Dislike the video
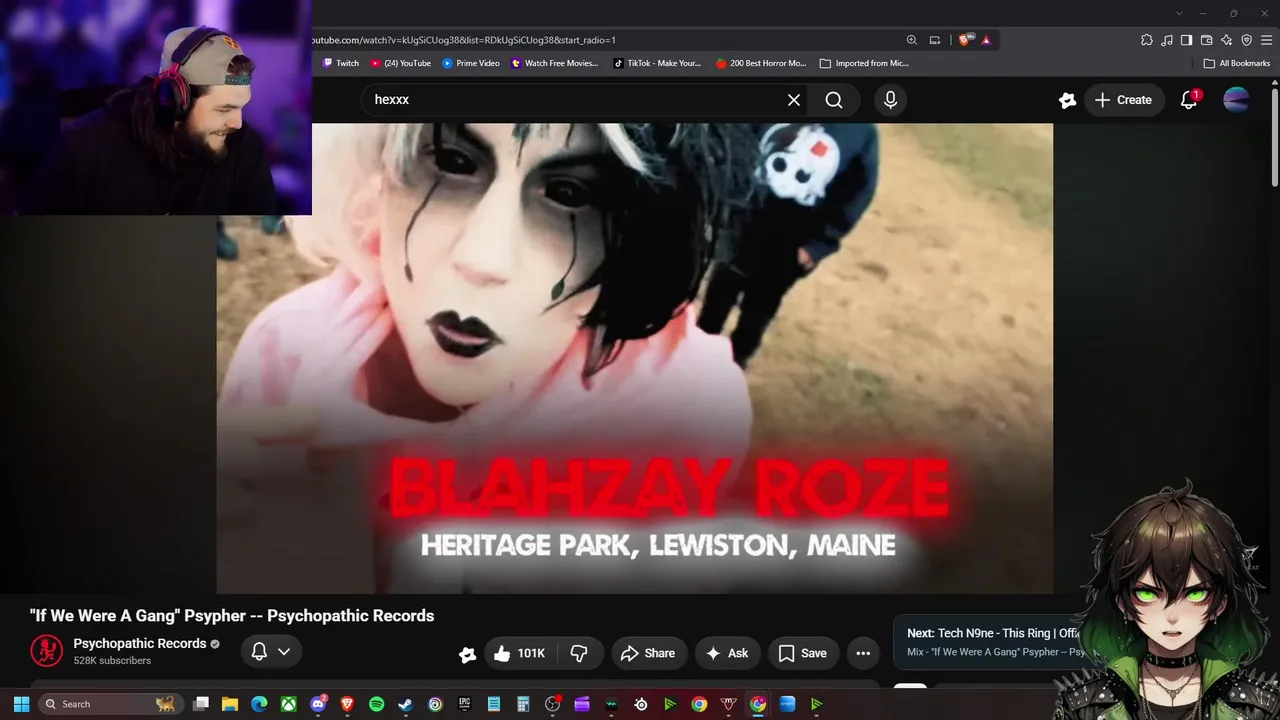This screenshot has height=720, width=1280. click(579, 653)
